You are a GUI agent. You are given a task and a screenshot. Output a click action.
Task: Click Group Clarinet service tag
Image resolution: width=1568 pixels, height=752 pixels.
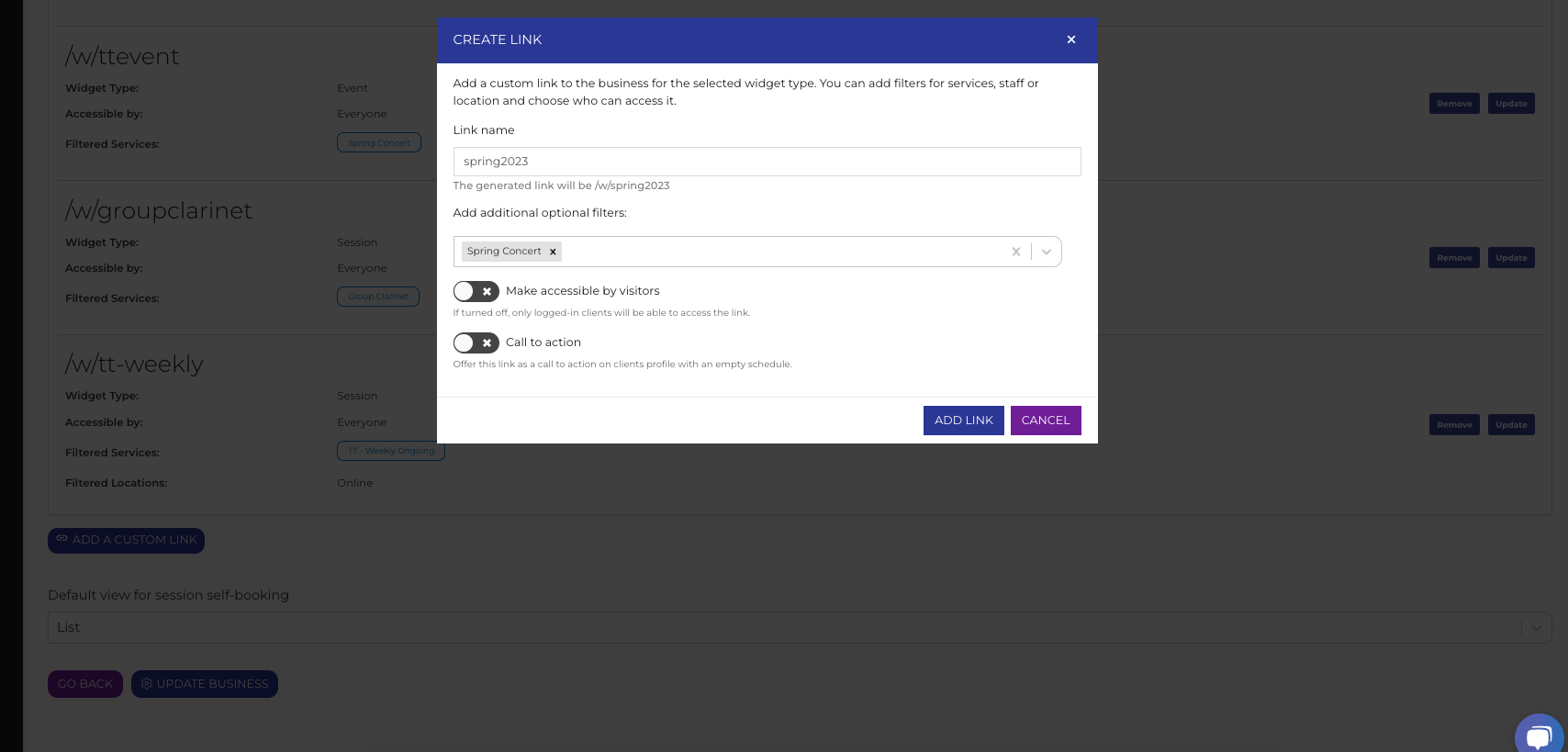(x=377, y=297)
